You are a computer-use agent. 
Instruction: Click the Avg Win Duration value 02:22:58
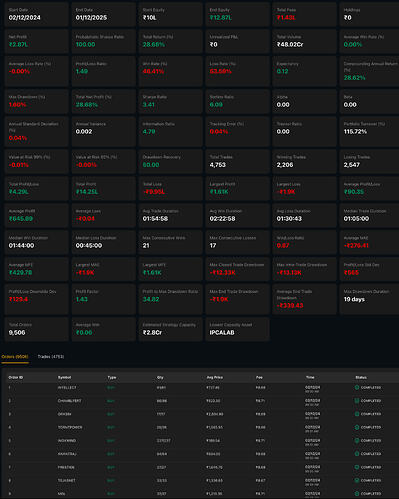(222, 219)
